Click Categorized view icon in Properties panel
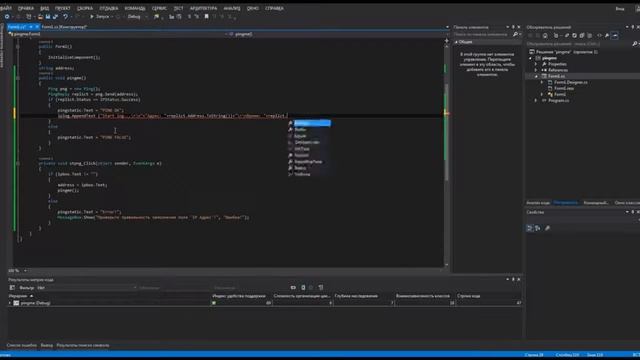Image resolution: width=640 pixels, height=360 pixels. coord(529,228)
